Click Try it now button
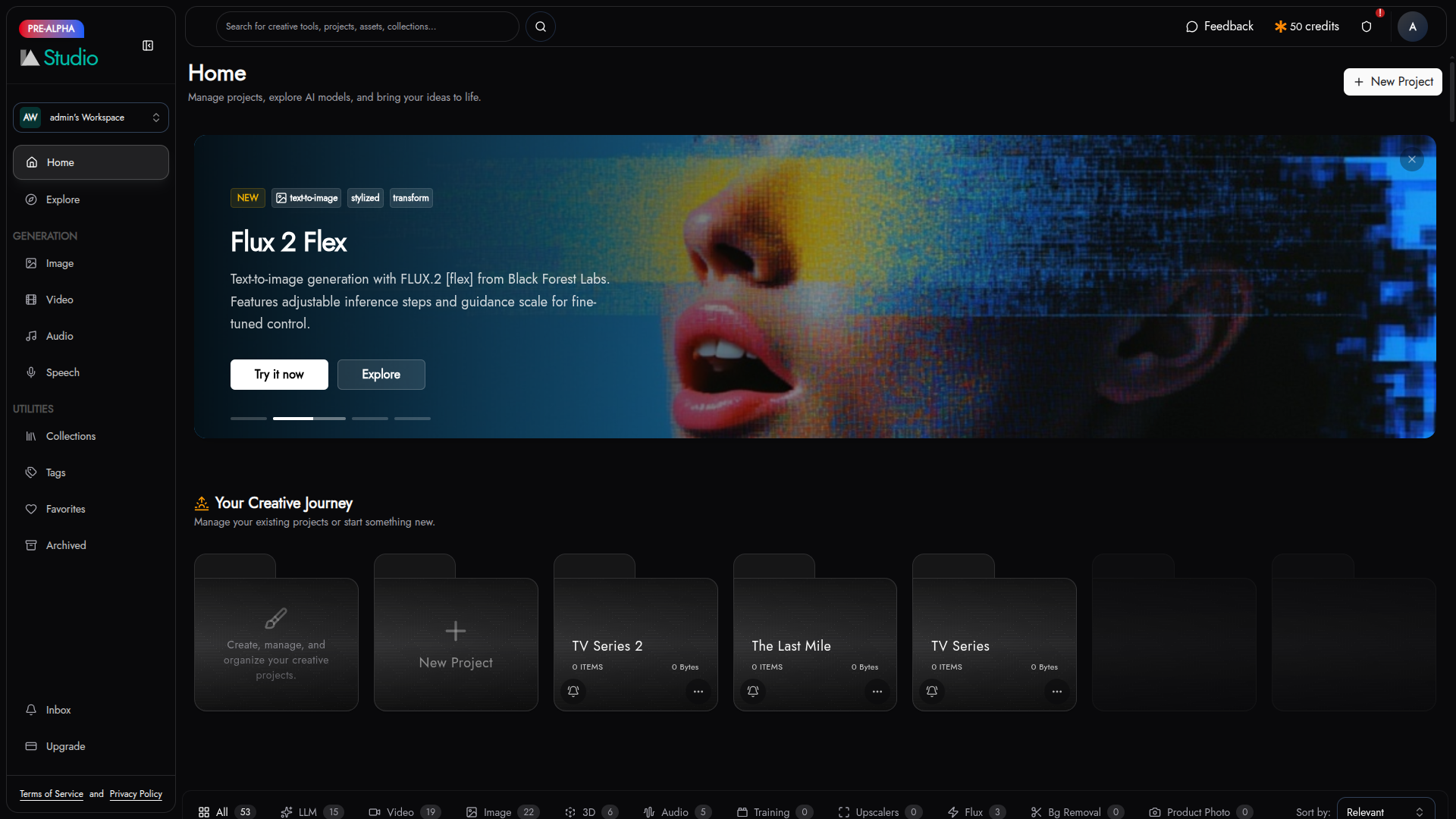The width and height of the screenshot is (1456, 819). click(279, 375)
